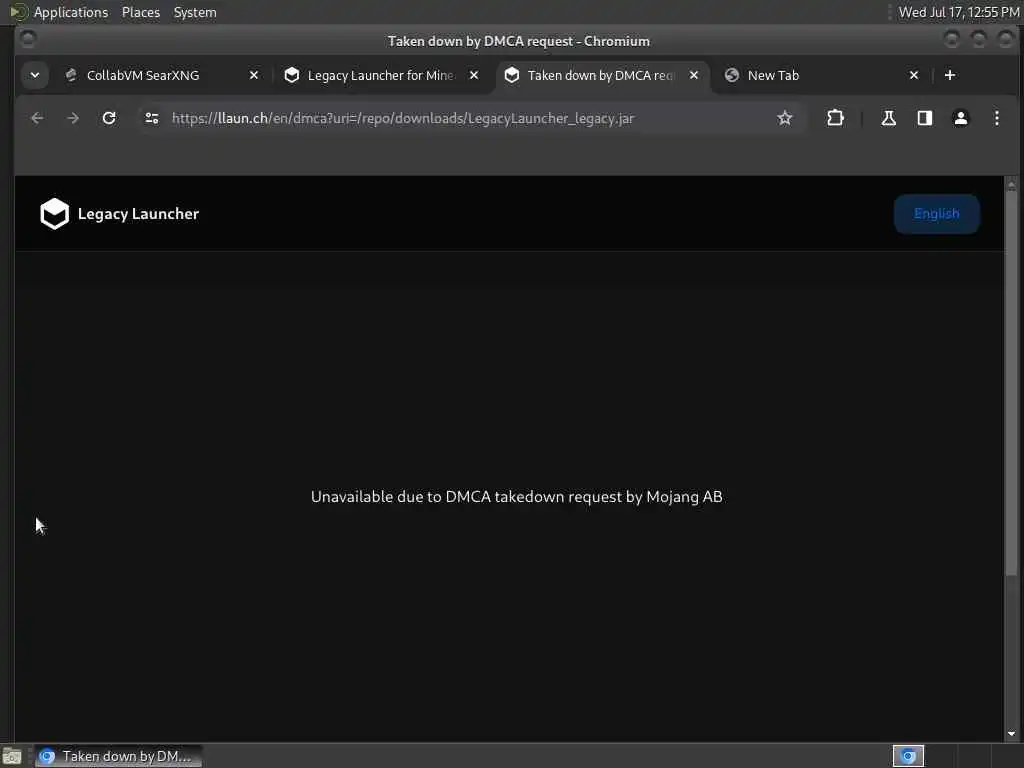This screenshot has width=1024, height=768.
Task: Open the English language selector
Action: pos(936,214)
